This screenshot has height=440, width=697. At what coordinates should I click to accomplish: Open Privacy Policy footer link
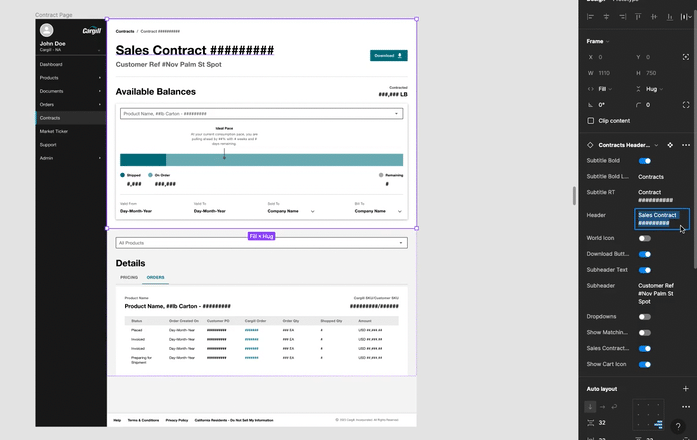click(177, 420)
